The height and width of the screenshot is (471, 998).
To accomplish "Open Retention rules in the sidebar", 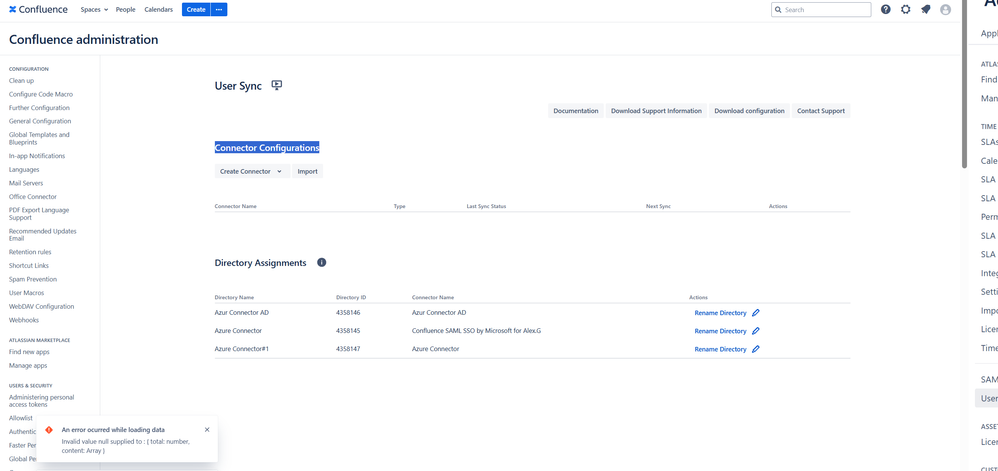I will point(30,252).
